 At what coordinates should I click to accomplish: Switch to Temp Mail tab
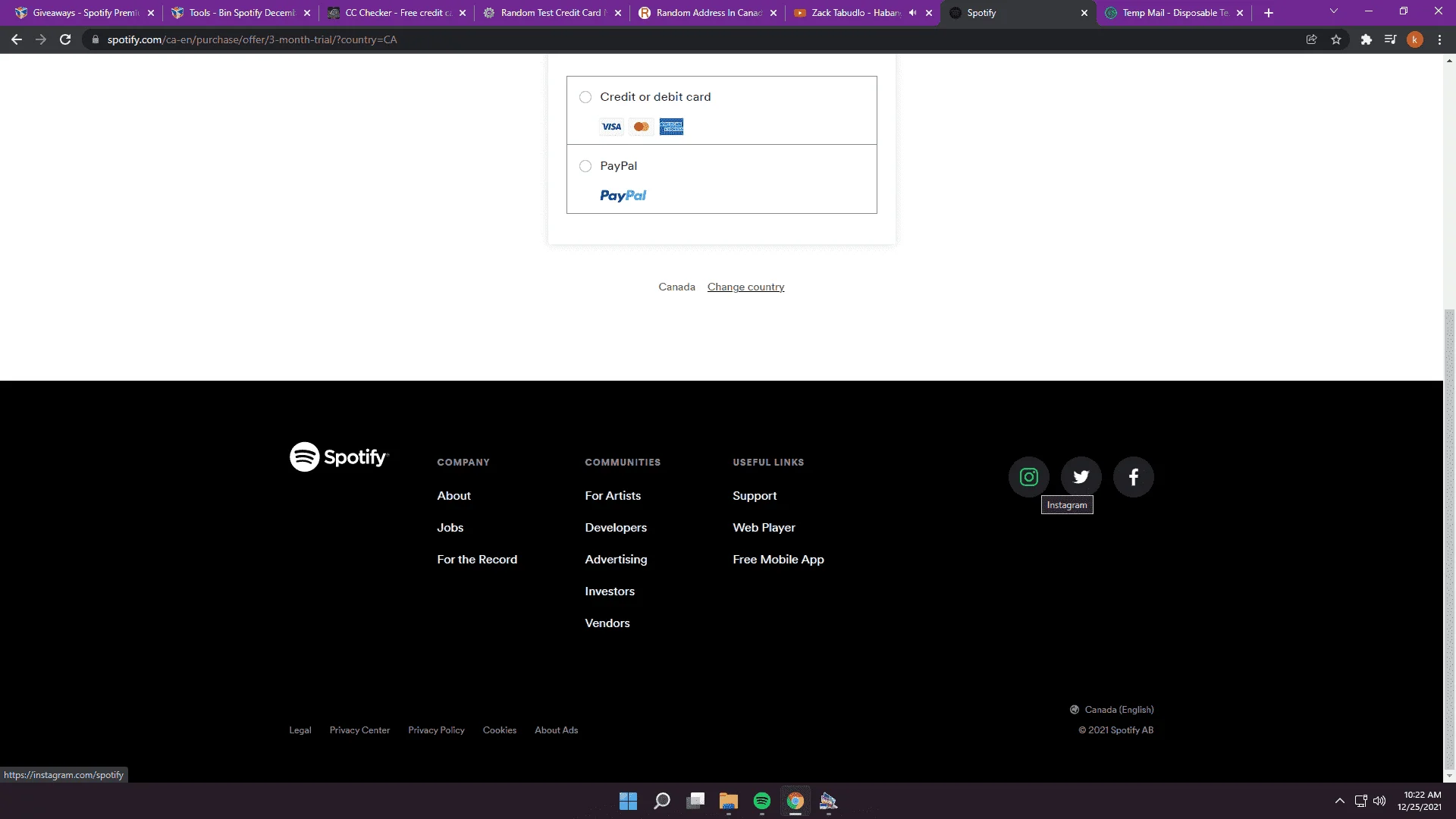pyautogui.click(x=1174, y=13)
